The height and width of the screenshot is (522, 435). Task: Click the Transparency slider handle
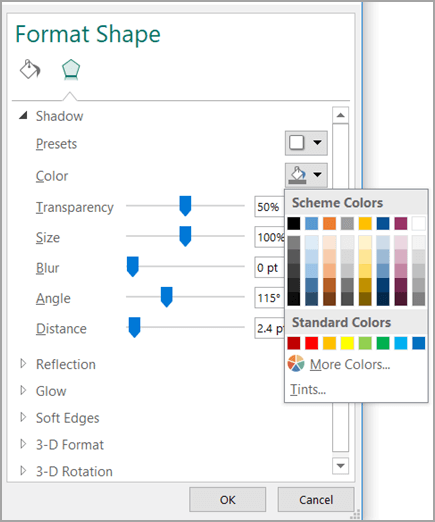[185, 206]
